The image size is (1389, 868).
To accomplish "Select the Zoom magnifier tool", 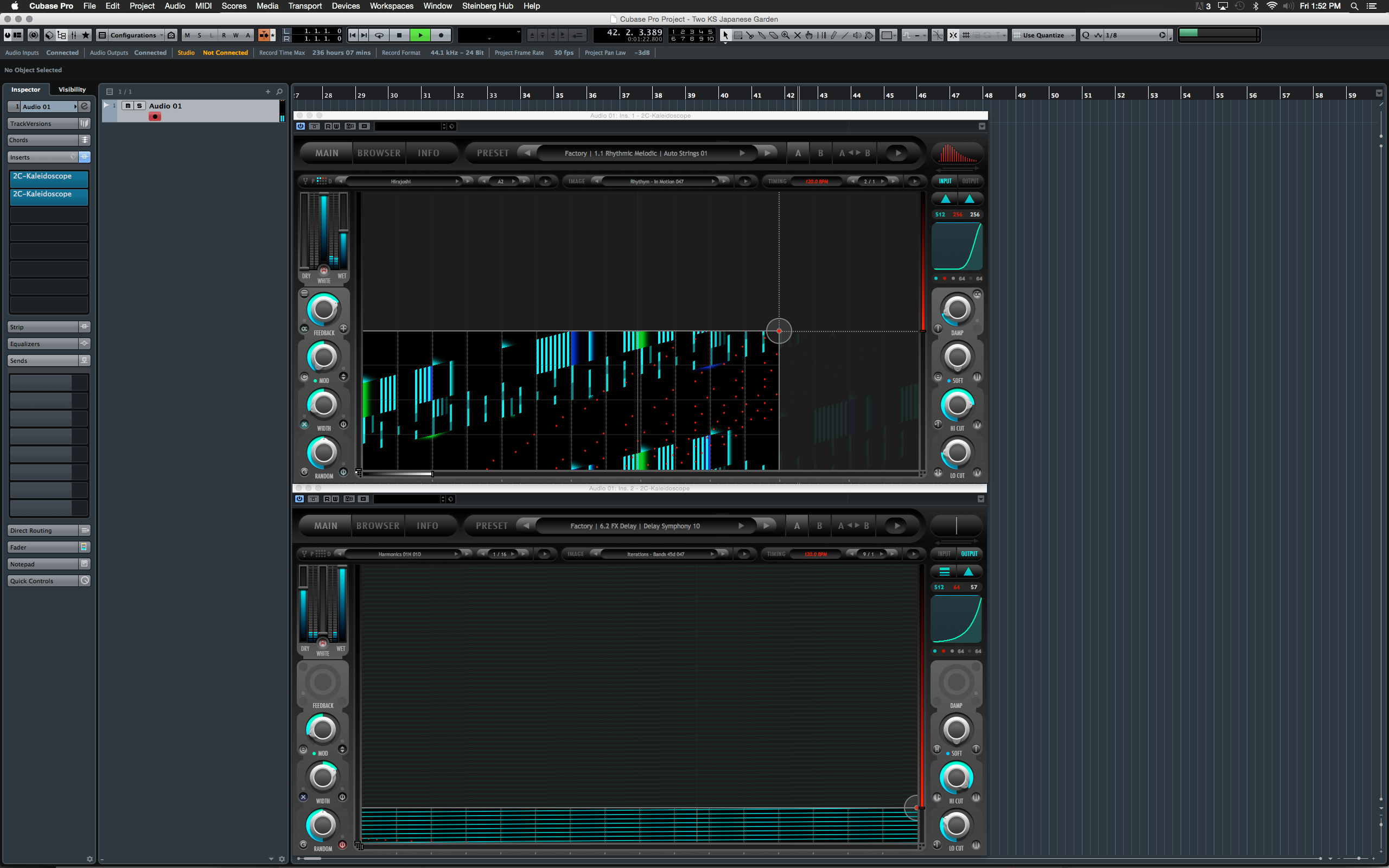I will 785,35.
